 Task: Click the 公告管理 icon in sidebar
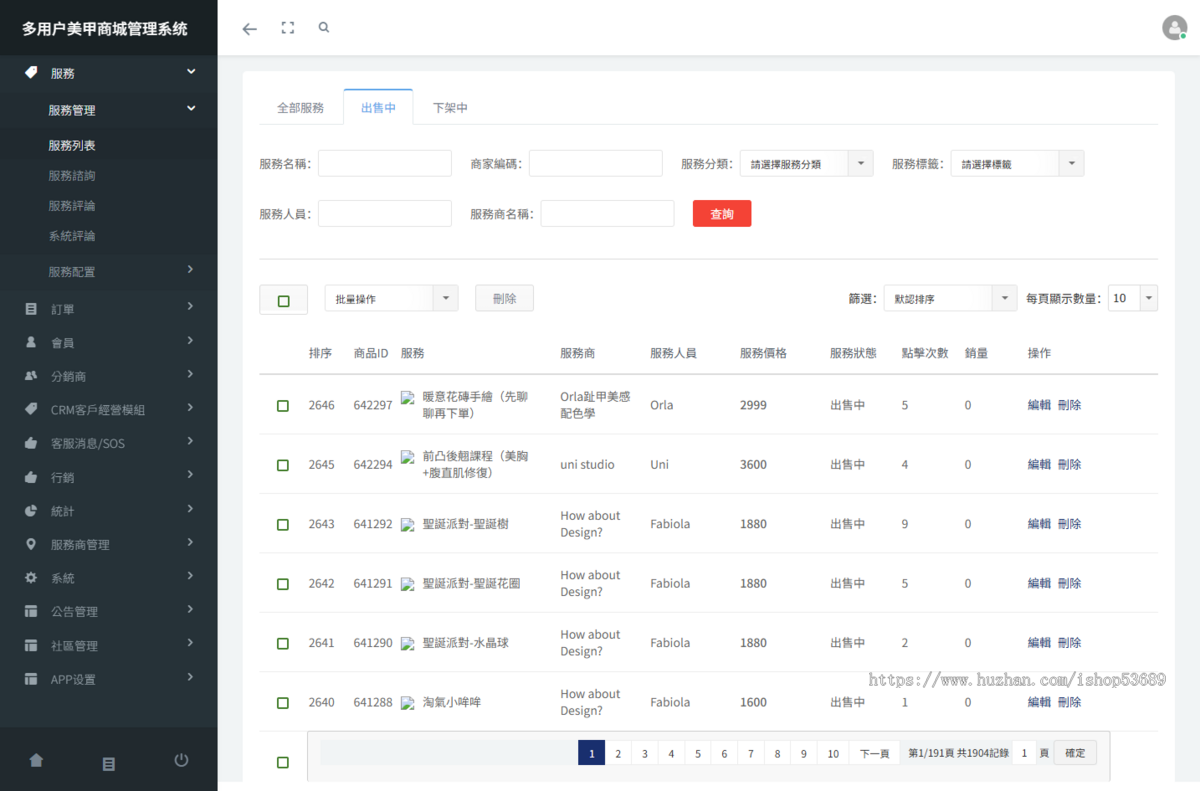tap(31, 611)
